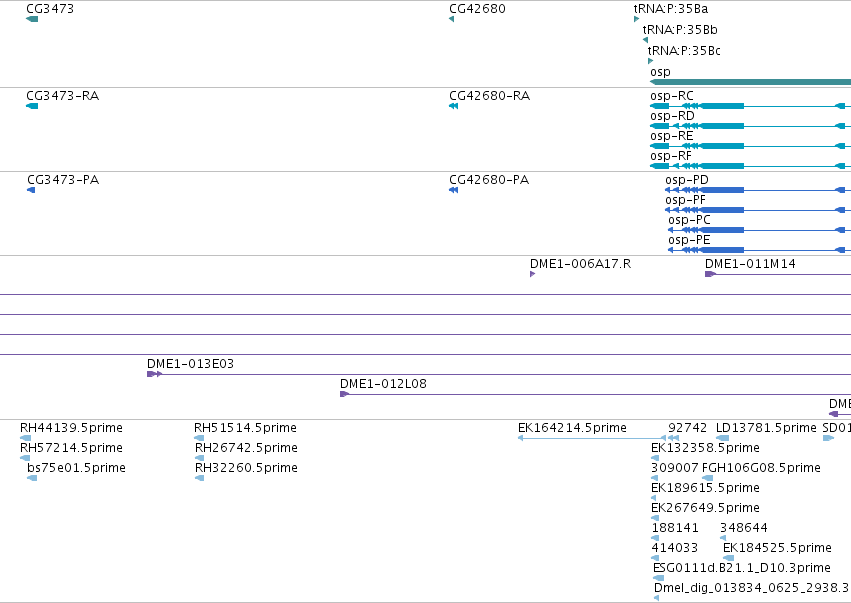
Task: Open the CG3473-PA protein label
Action: [x=63, y=180]
